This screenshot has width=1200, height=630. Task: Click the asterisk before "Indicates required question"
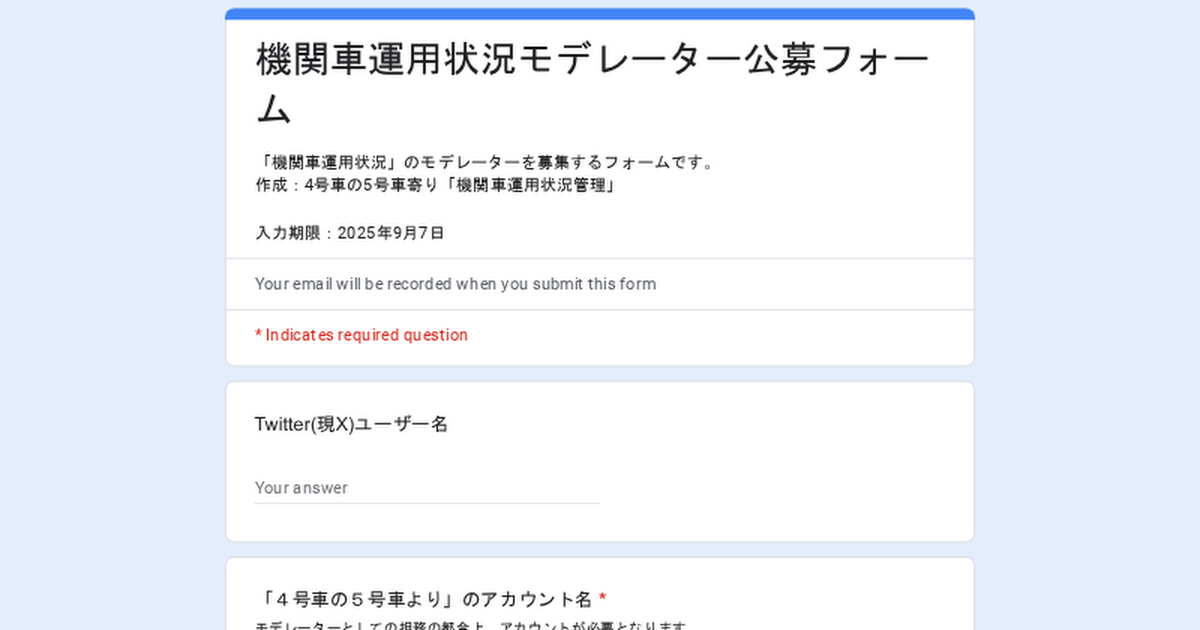pyautogui.click(x=258, y=335)
